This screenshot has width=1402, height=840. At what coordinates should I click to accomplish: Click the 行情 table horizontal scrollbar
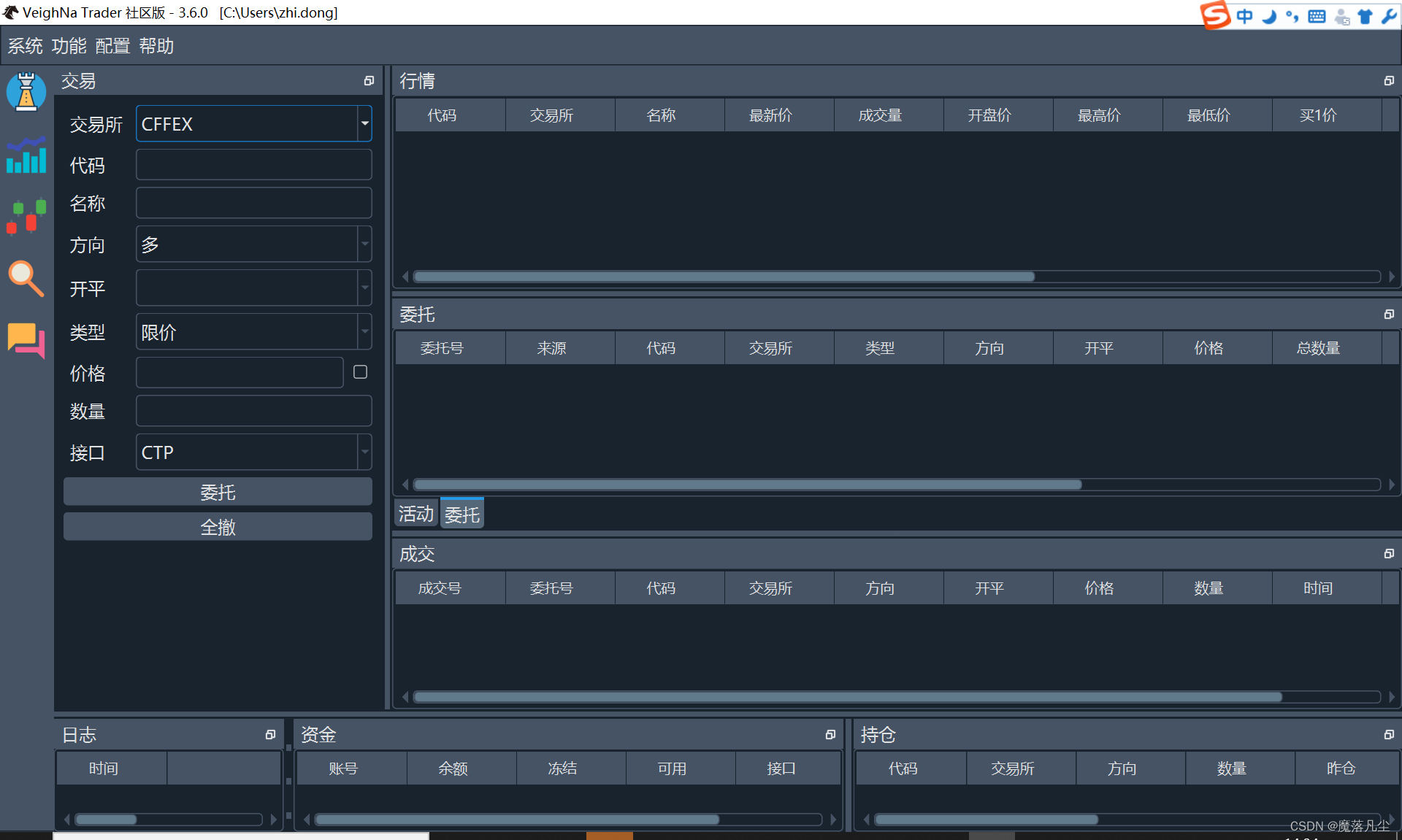coord(723,277)
